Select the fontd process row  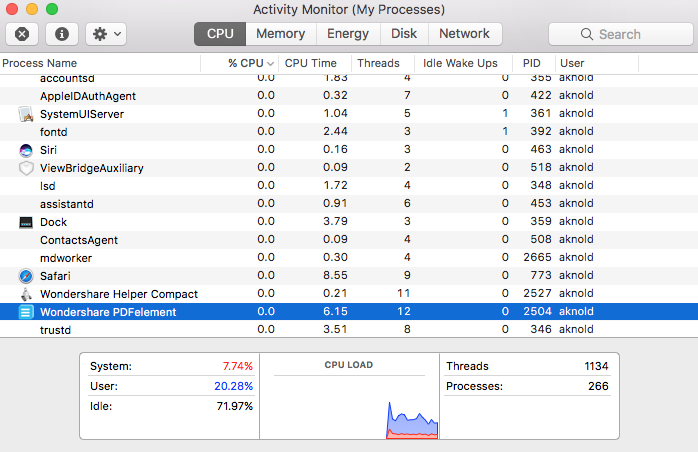pos(349,132)
